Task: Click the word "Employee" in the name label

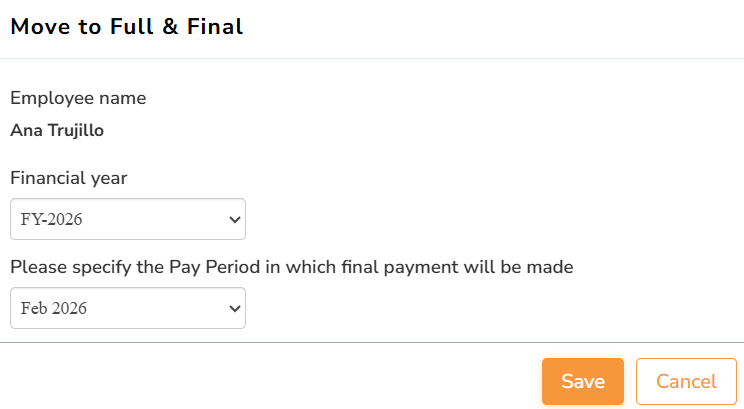Action: [x=48, y=98]
